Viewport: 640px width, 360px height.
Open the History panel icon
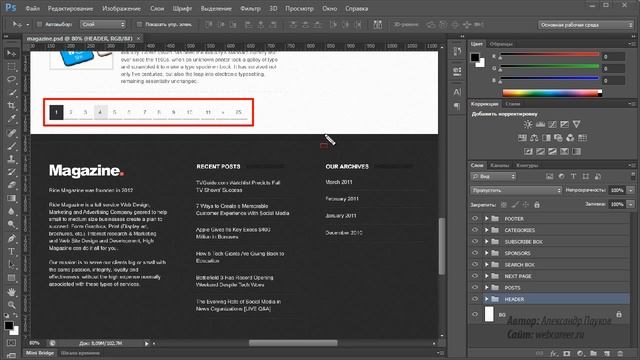tap(457, 52)
